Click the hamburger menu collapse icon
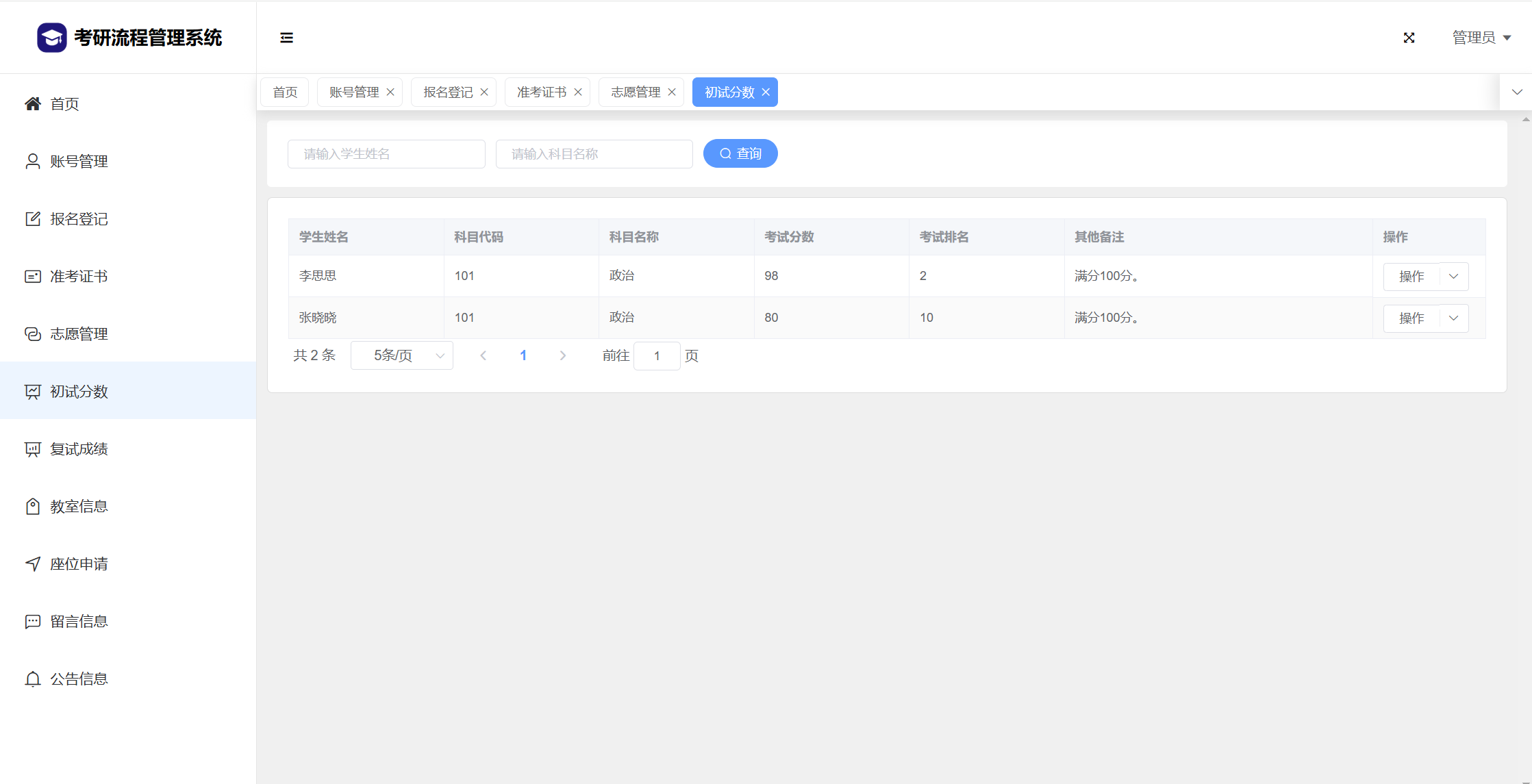Screen dimensions: 1532x784 (286, 38)
